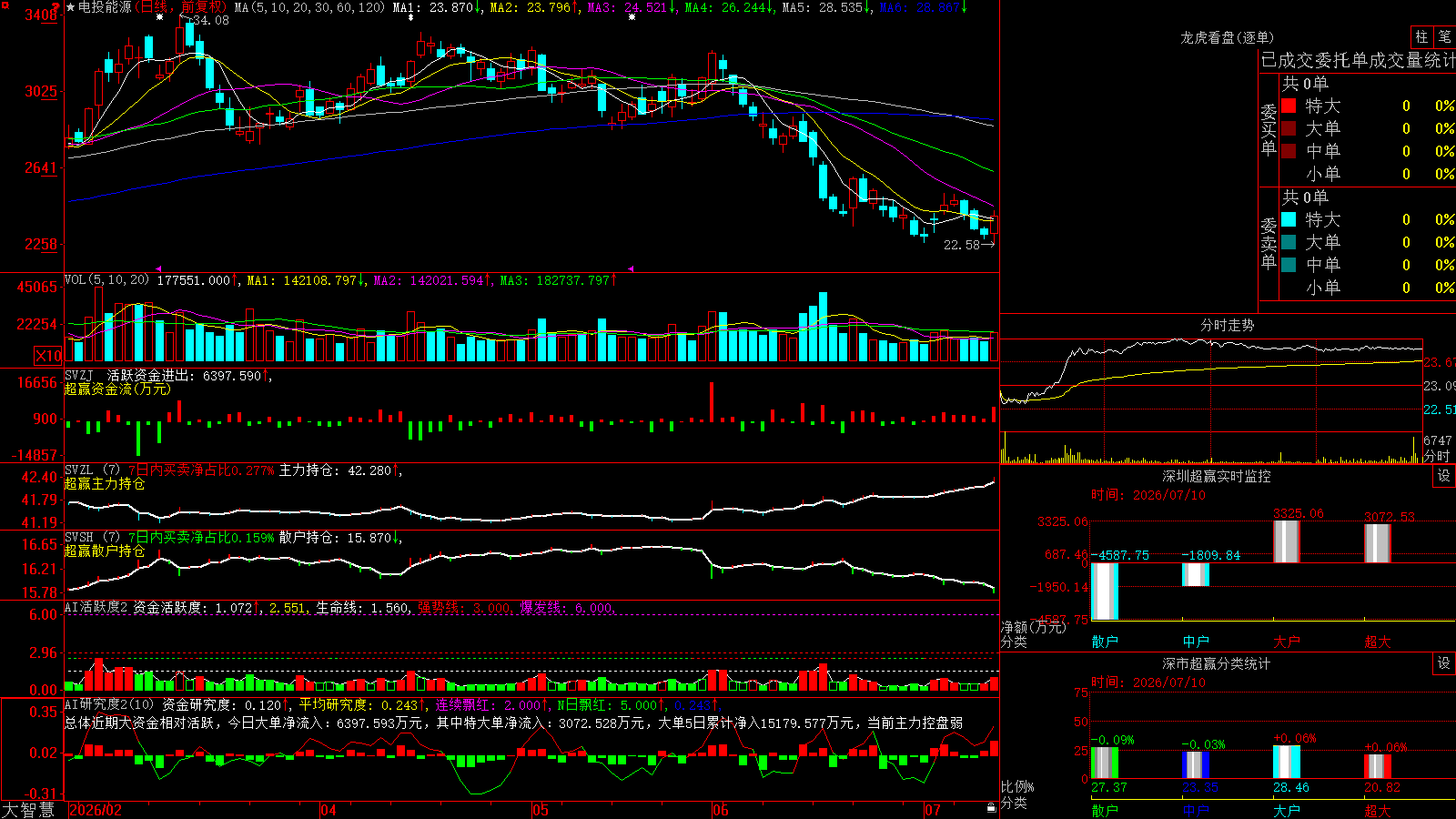Viewport: 1456px width, 819px height.
Task: Click the (日线, 前复权) period label
Action: (180, 7)
